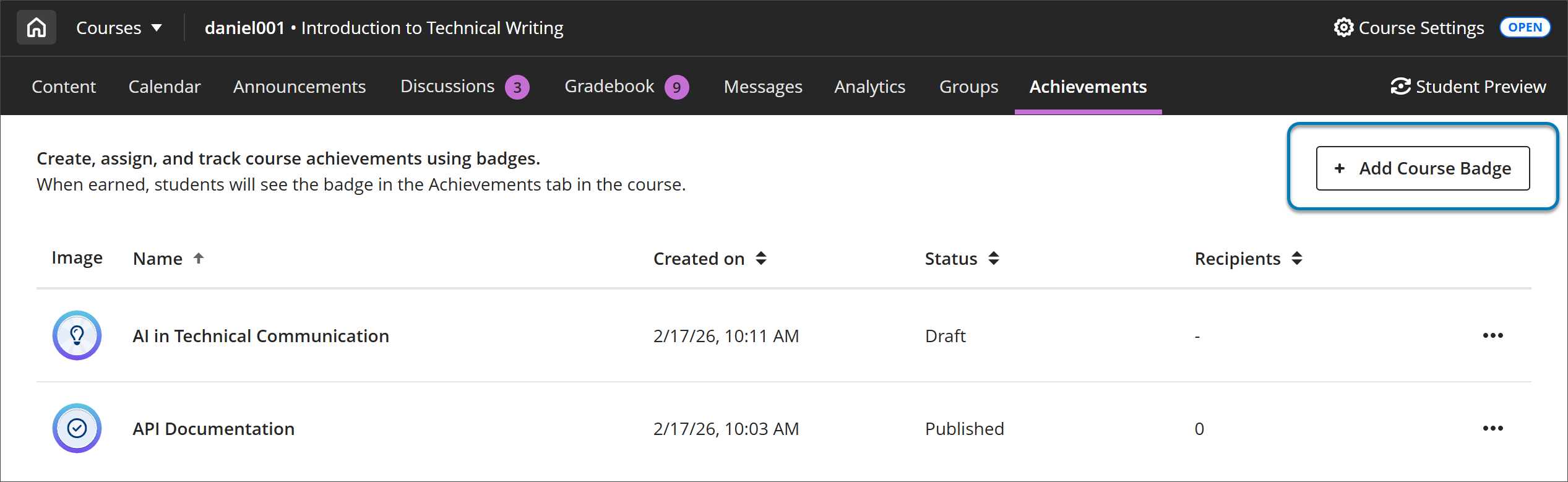Go to the Content tab
The height and width of the screenshot is (482, 1568).
point(64,87)
